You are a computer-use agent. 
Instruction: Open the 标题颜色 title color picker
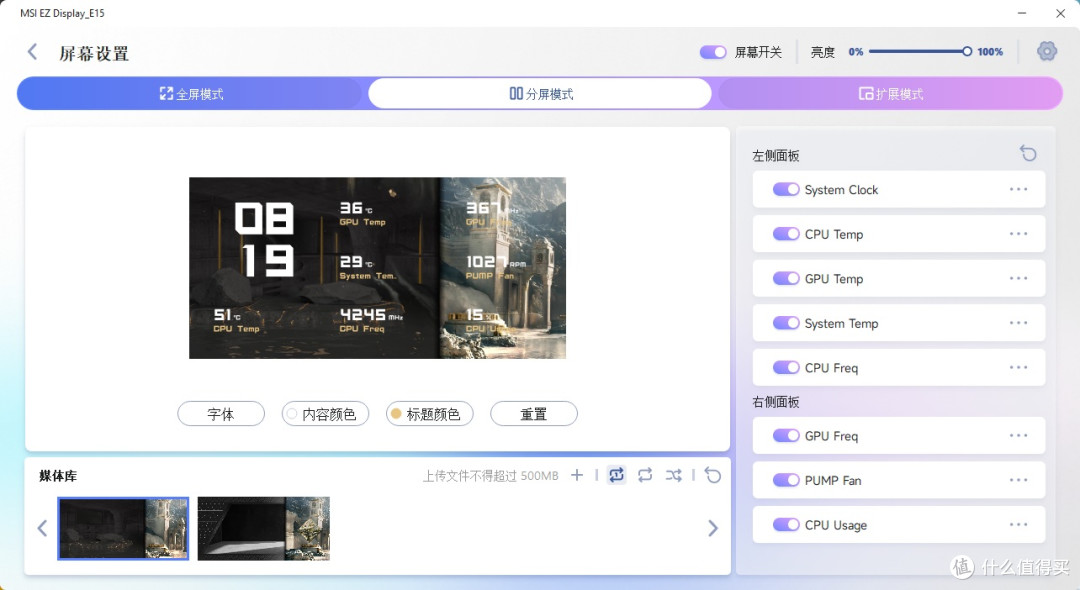[430, 414]
